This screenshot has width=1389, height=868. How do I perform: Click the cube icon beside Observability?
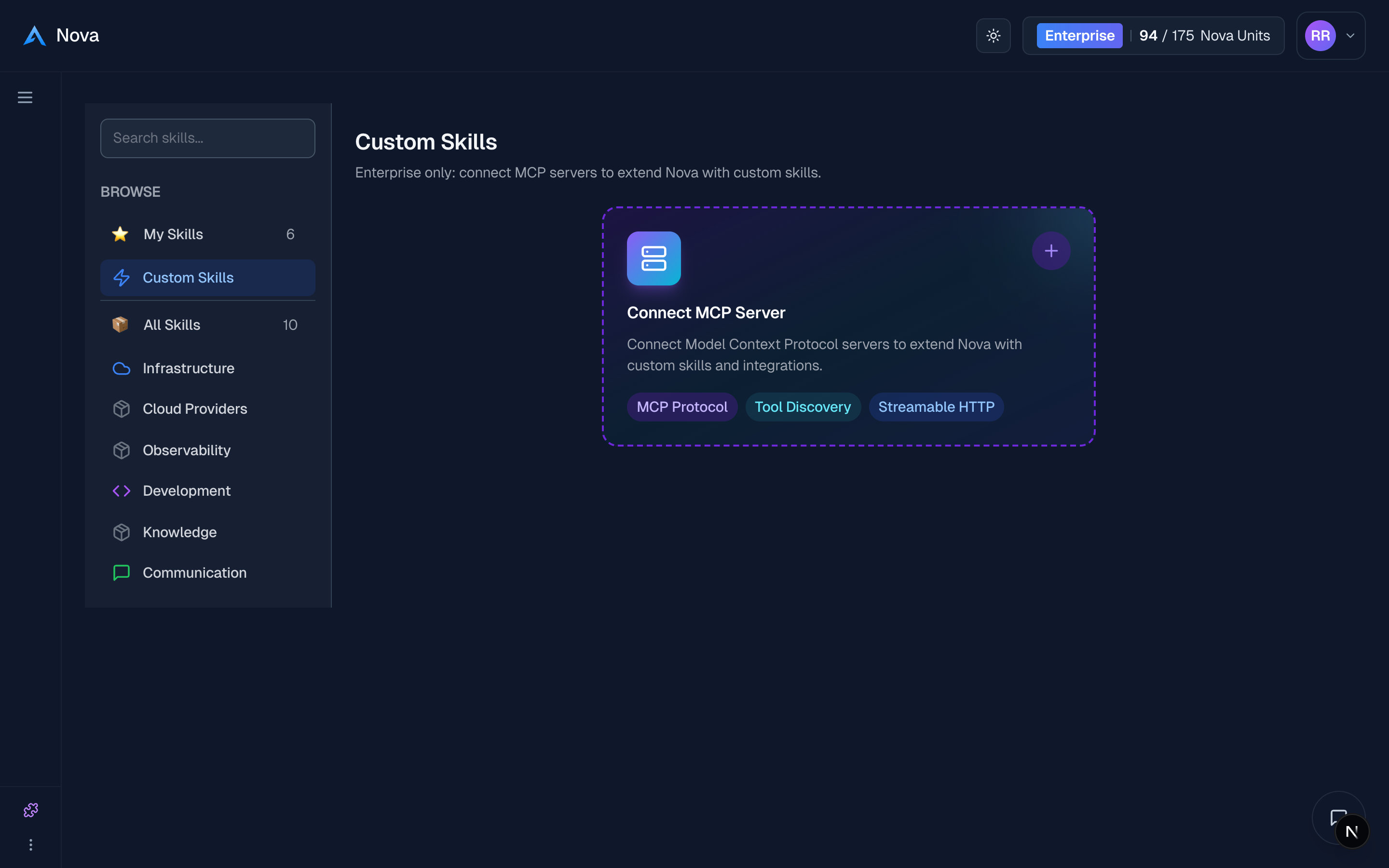(x=121, y=451)
